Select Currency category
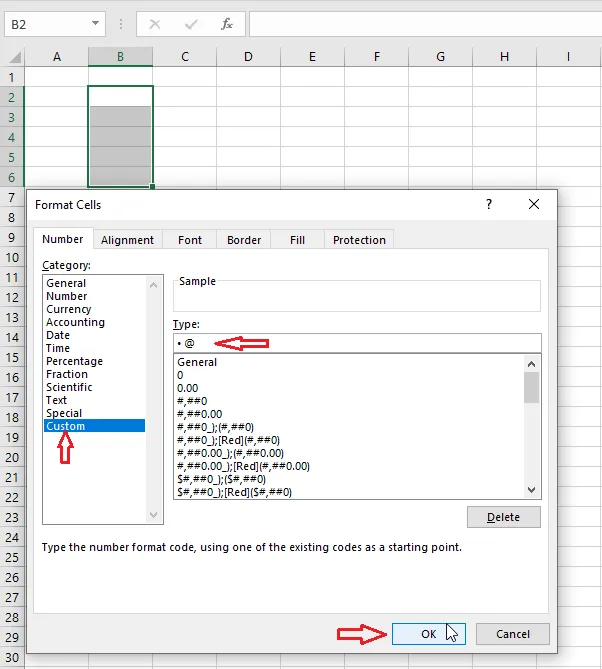The height and width of the screenshot is (669, 602). click(x=69, y=309)
